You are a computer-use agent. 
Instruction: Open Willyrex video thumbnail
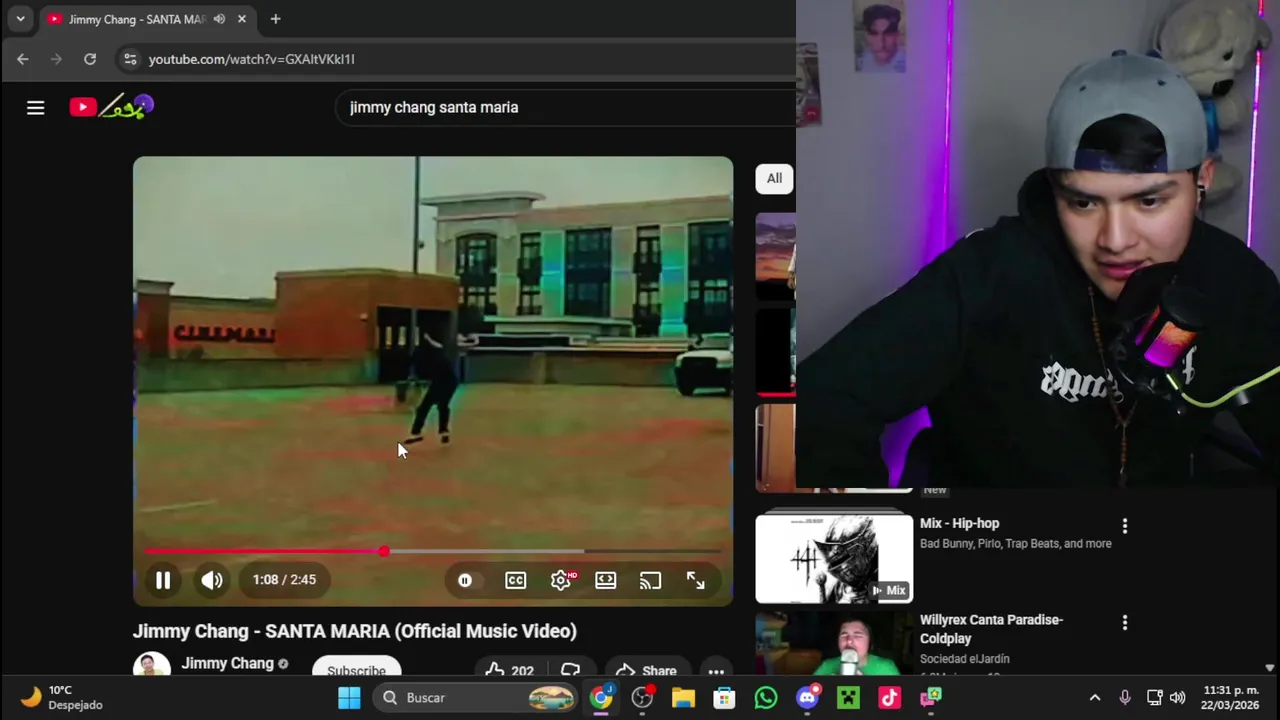(834, 644)
